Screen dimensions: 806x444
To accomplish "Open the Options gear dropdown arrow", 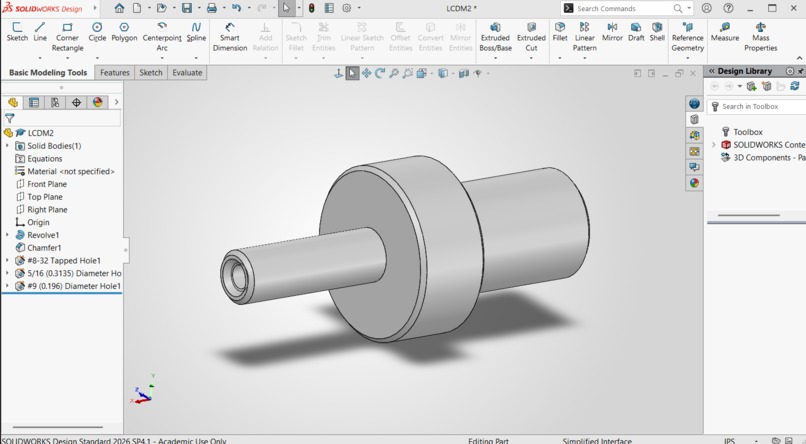I will pos(359,8).
